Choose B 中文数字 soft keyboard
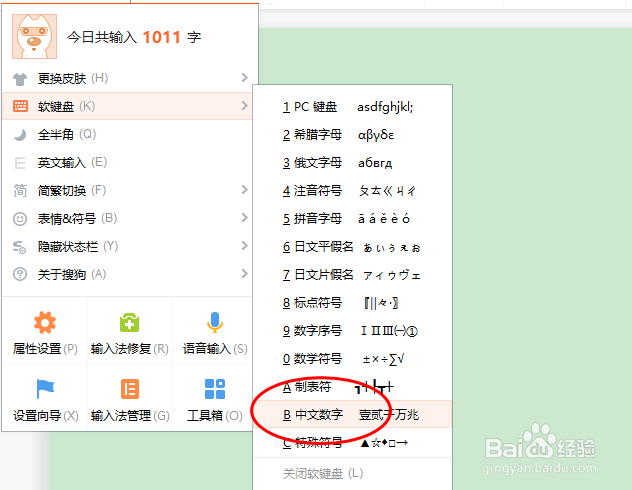The image size is (632, 490). point(353,415)
